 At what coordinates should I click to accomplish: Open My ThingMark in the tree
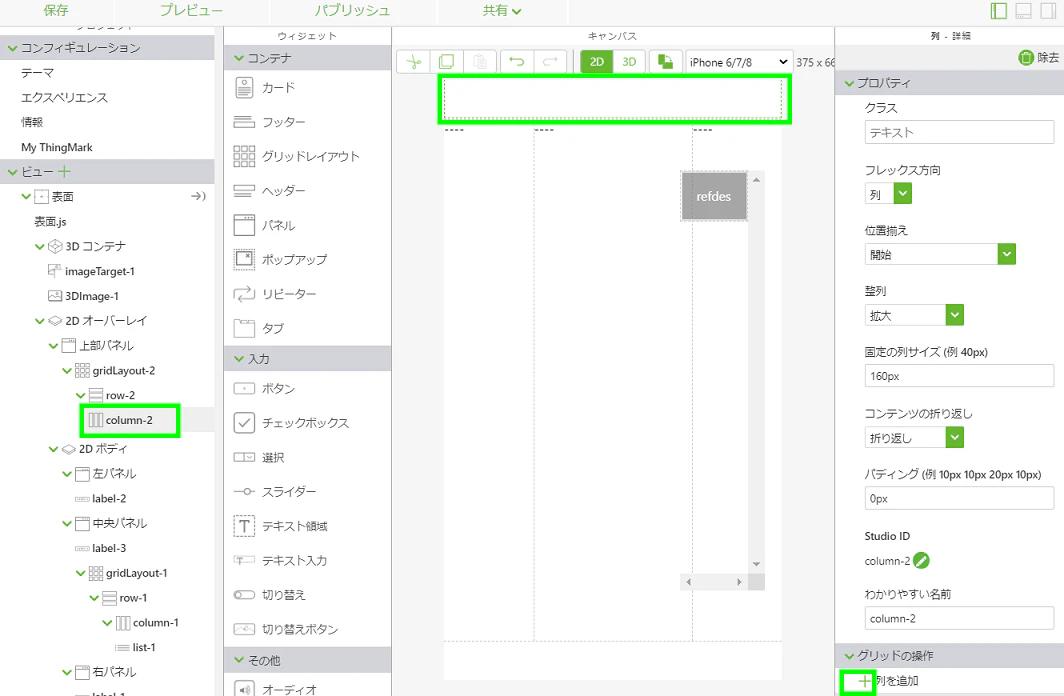click(57, 147)
